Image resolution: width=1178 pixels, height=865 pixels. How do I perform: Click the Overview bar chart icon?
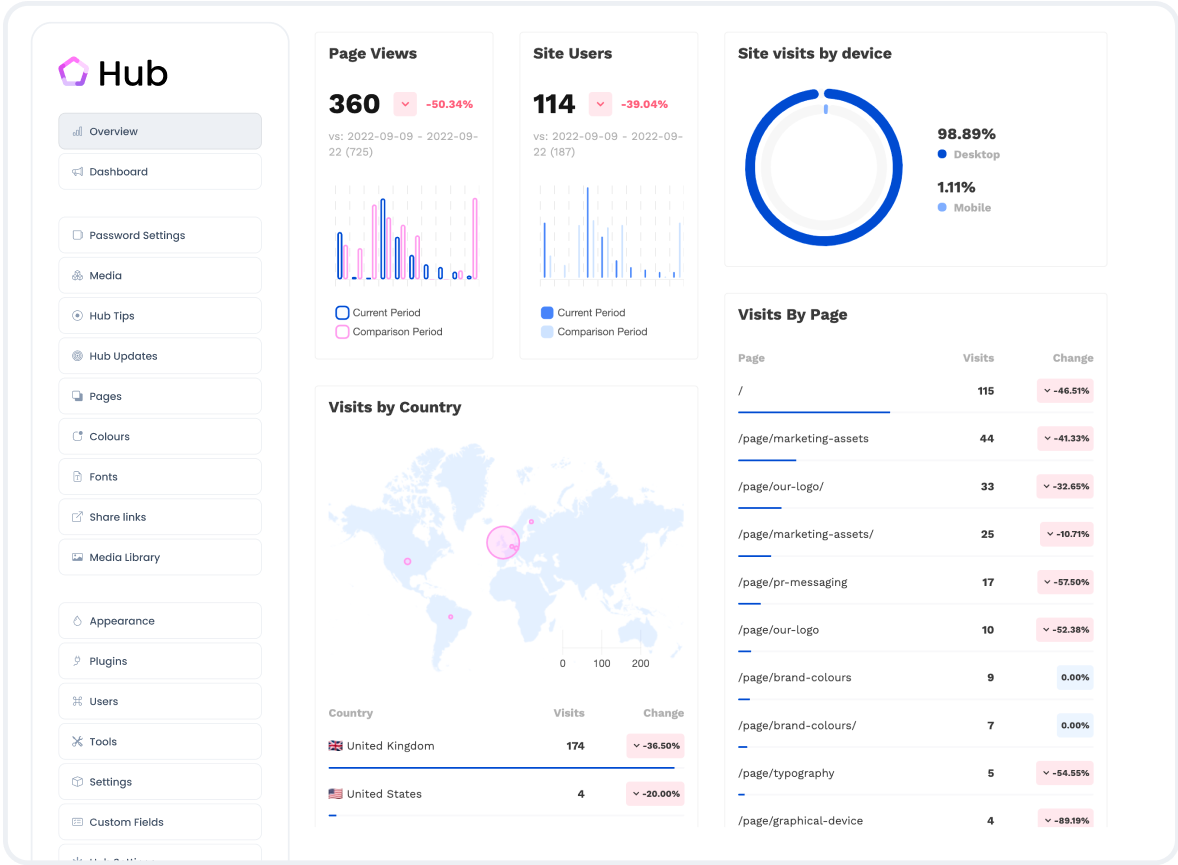click(77, 132)
